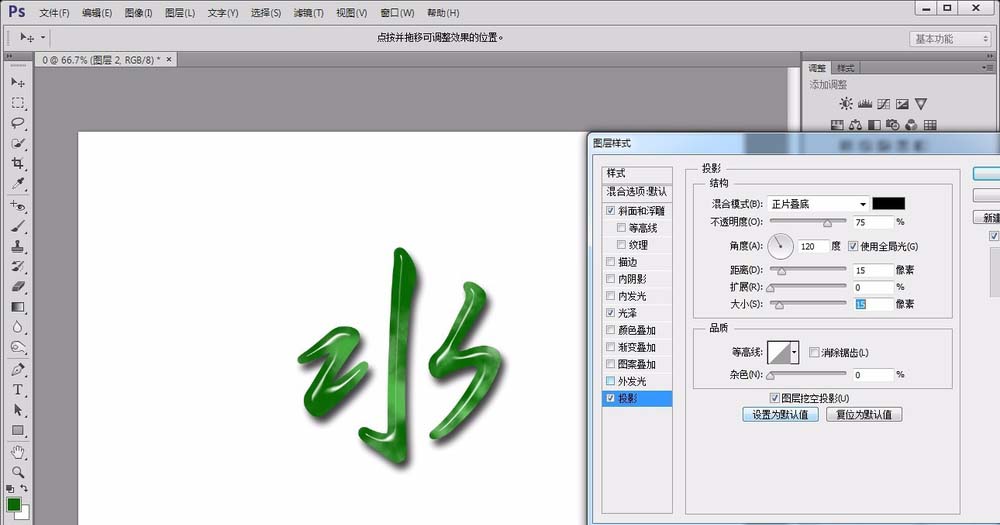The image size is (1000, 525).
Task: Add a Color Balance adjustment
Action: (x=855, y=125)
